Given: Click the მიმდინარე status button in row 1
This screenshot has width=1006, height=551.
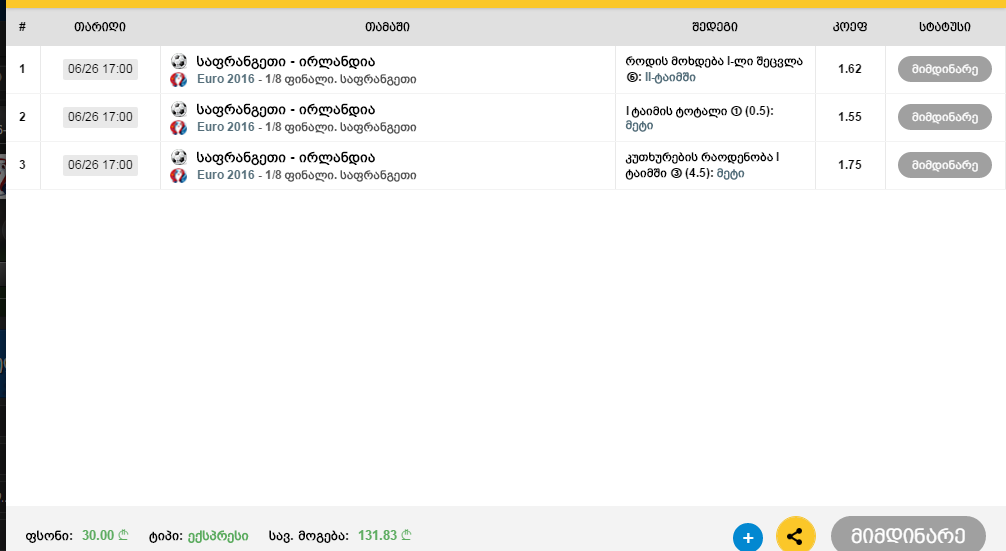Looking at the screenshot, I should (x=944, y=69).
